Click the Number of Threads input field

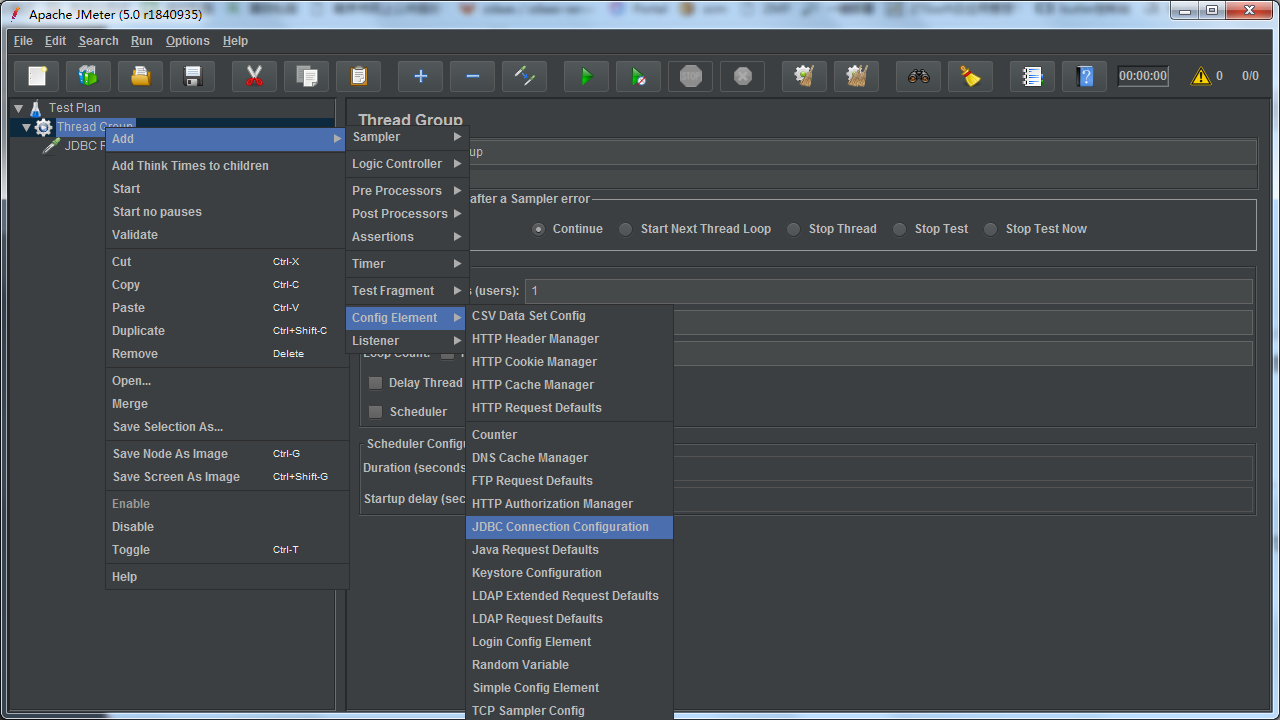tap(889, 291)
